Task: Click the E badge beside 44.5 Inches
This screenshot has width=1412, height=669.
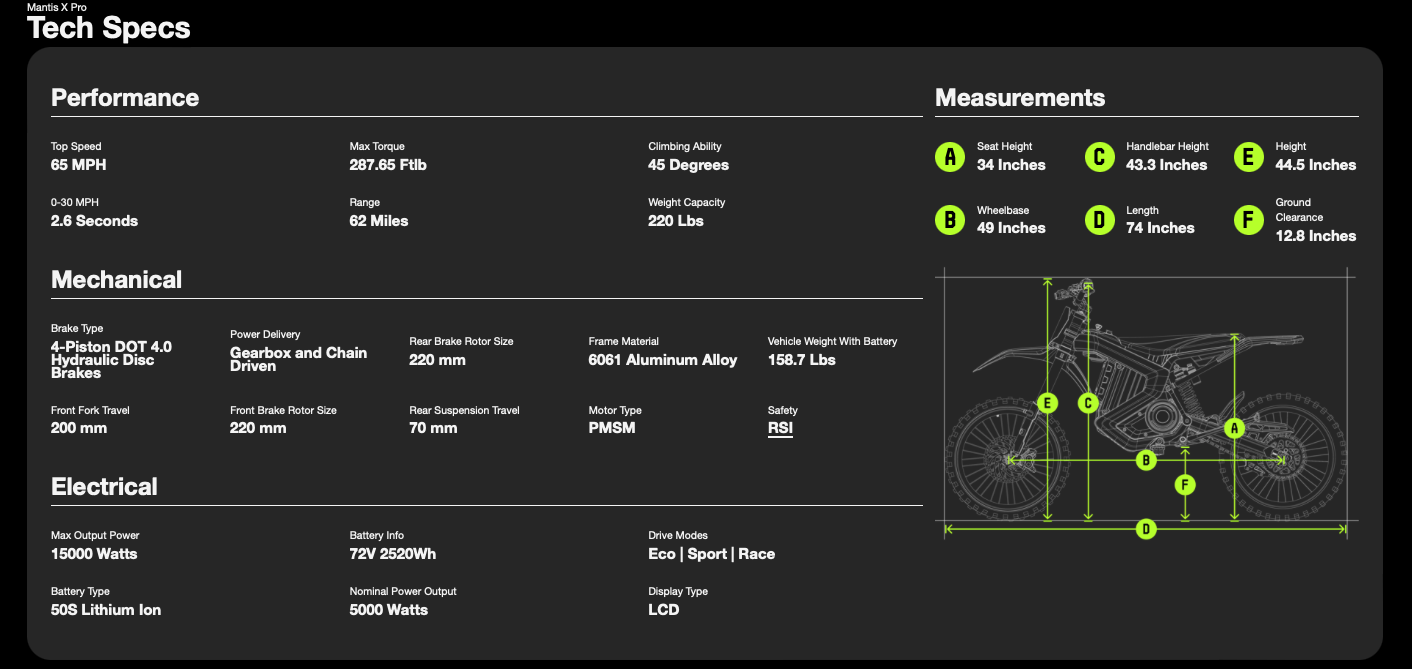Action: point(1248,157)
